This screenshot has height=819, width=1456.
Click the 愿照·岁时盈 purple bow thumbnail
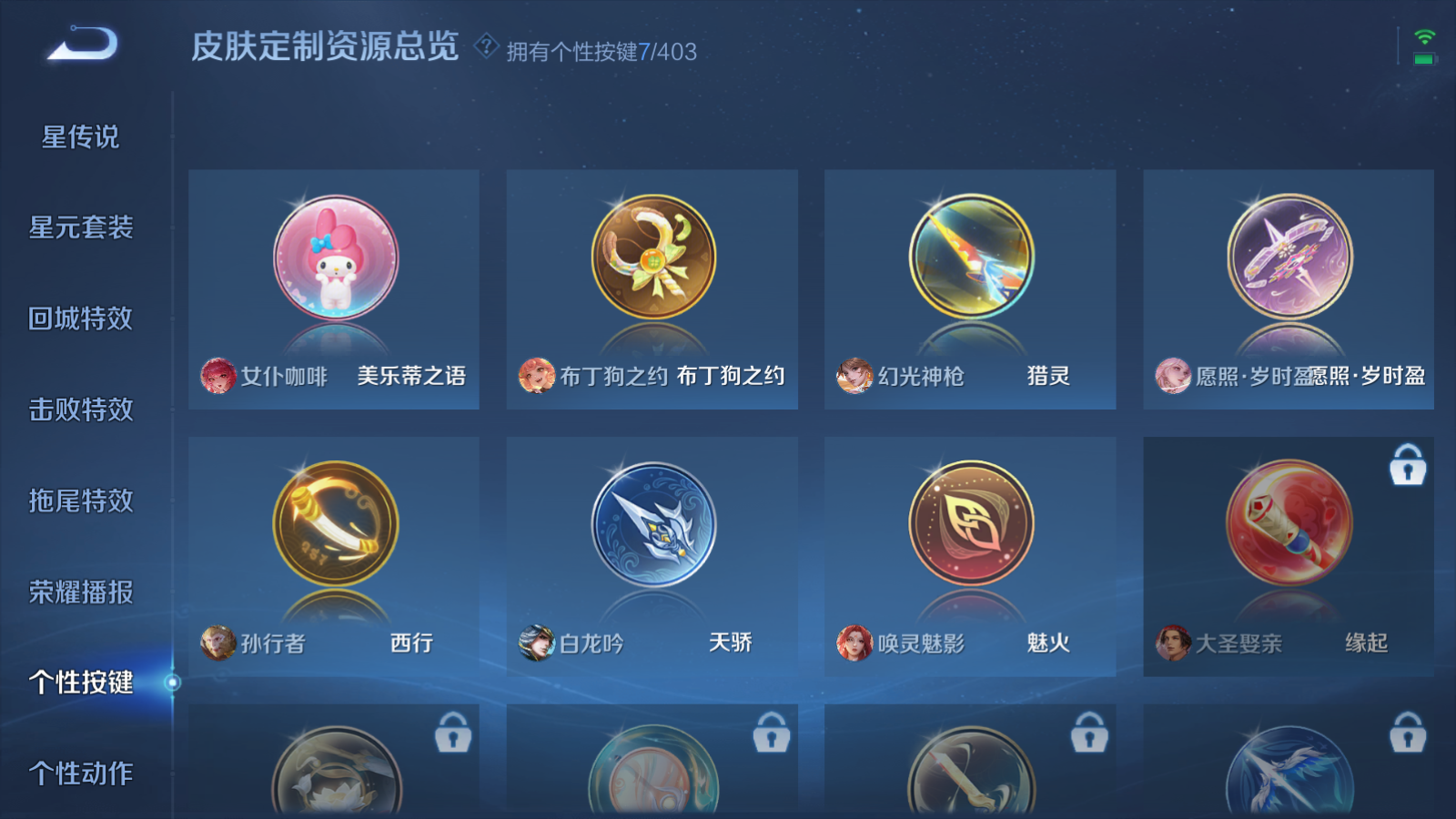click(1289, 257)
